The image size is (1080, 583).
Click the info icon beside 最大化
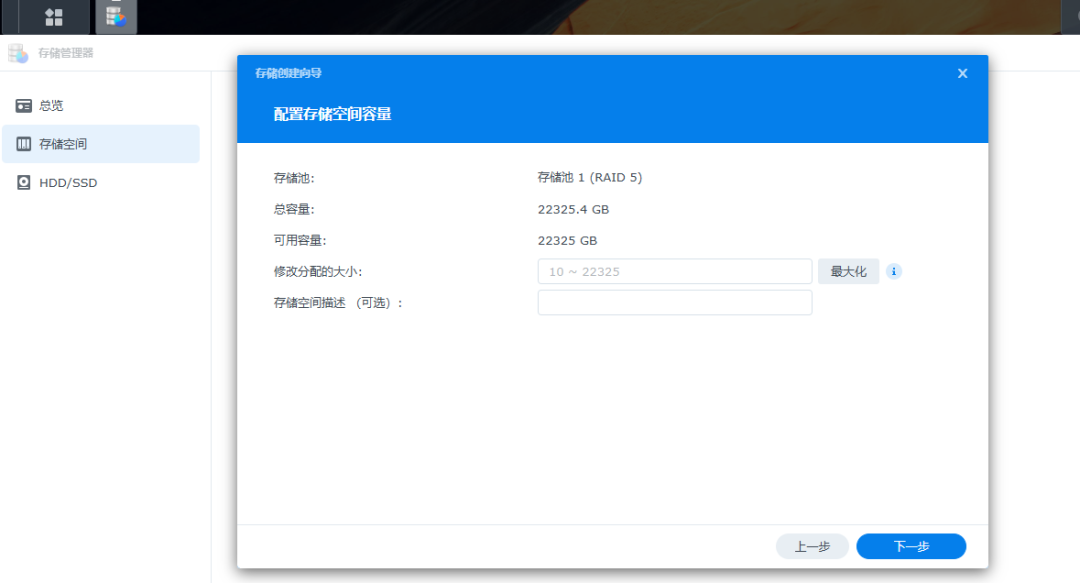pos(894,271)
